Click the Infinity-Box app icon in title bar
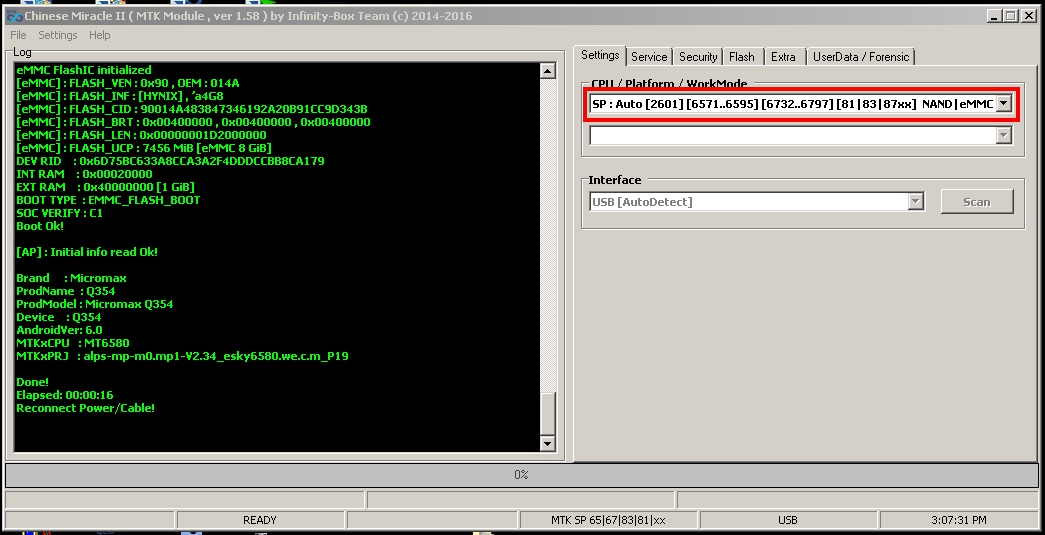 coord(14,16)
